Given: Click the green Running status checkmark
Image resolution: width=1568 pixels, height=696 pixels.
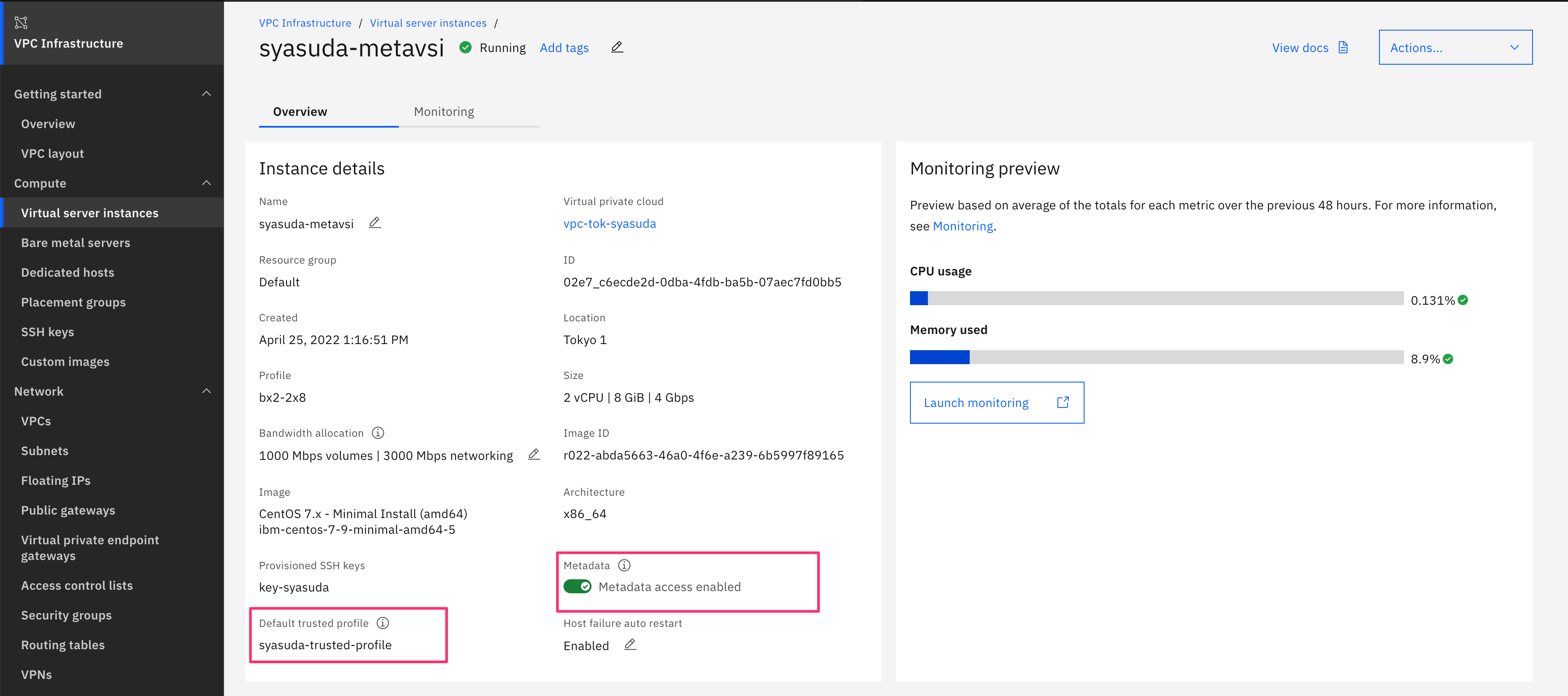Looking at the screenshot, I should click(x=465, y=48).
